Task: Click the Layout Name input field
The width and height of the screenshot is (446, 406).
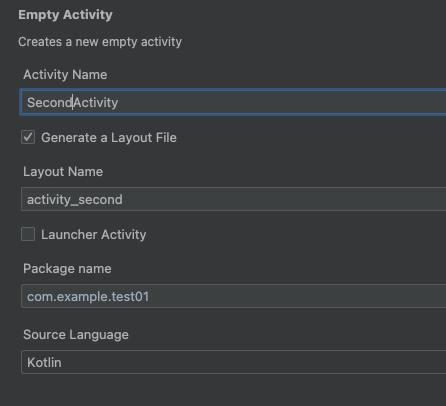Action: point(233,199)
